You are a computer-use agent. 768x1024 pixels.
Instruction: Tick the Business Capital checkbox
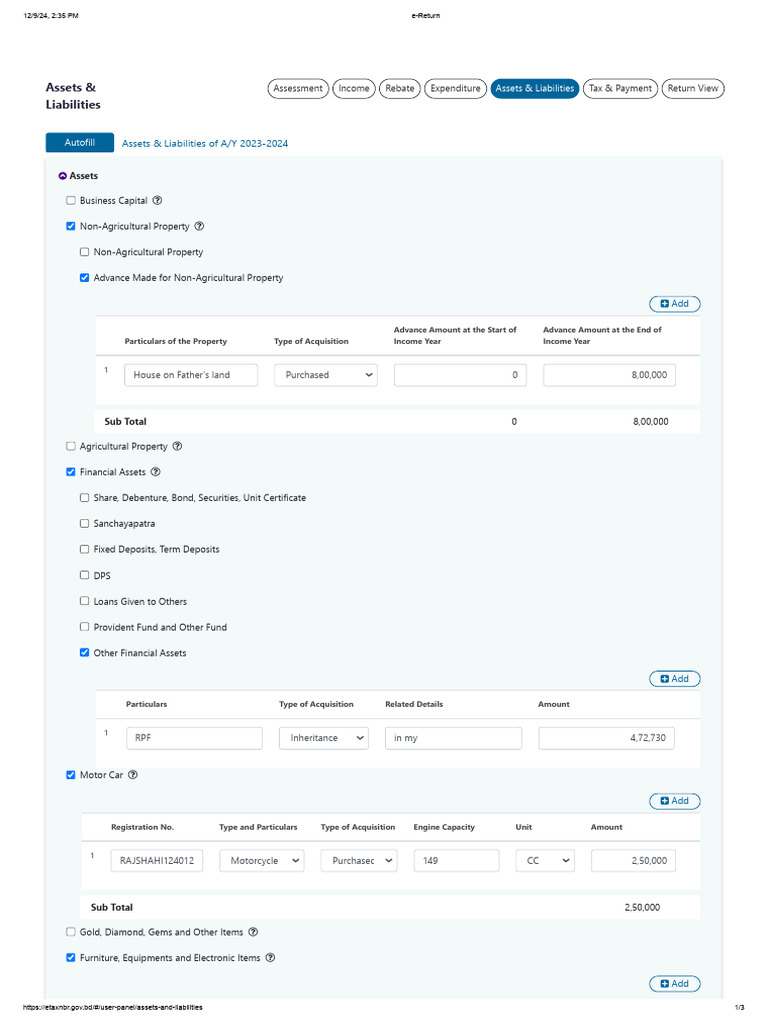pos(71,200)
